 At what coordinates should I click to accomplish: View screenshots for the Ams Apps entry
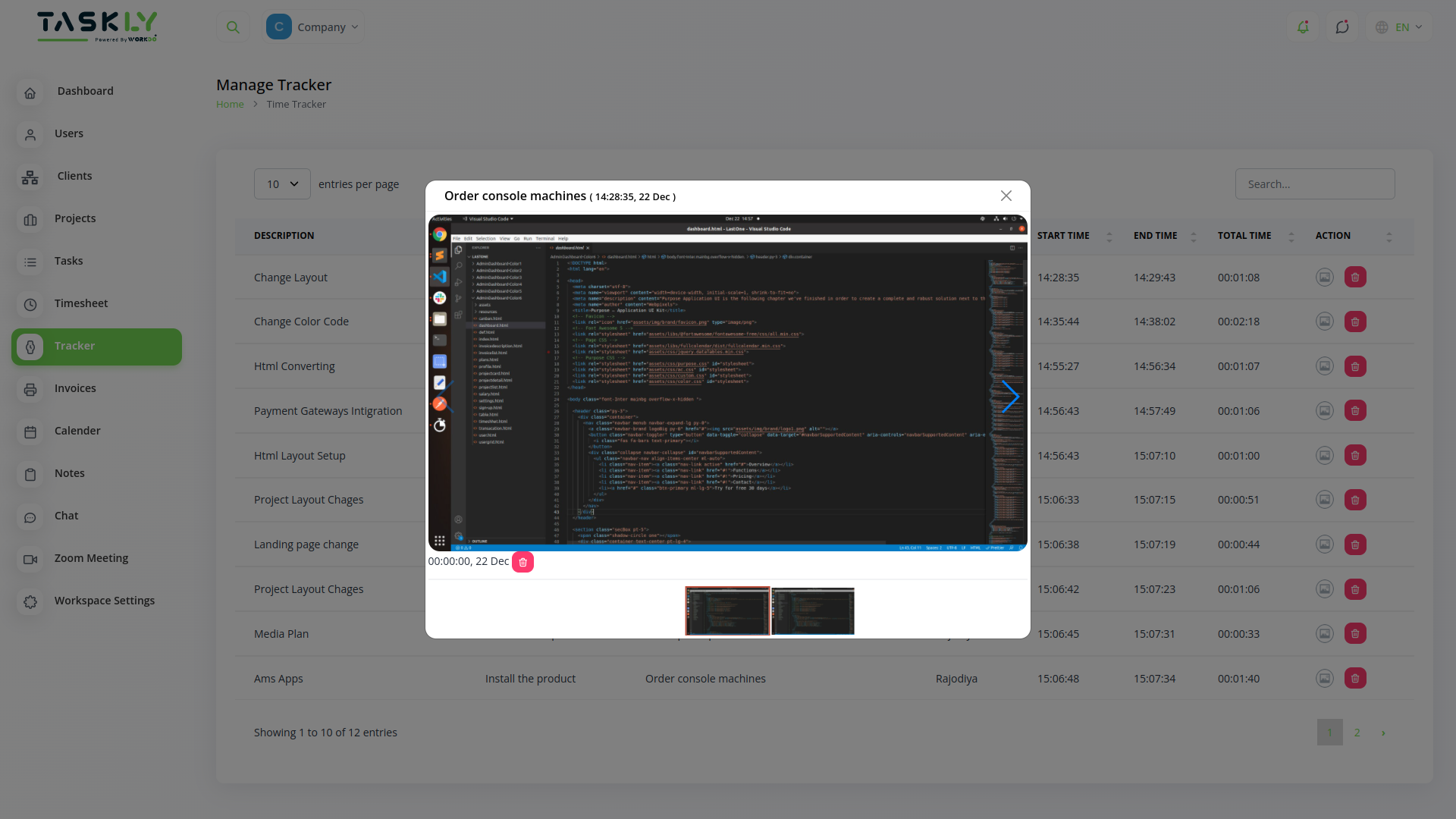tap(1323, 678)
